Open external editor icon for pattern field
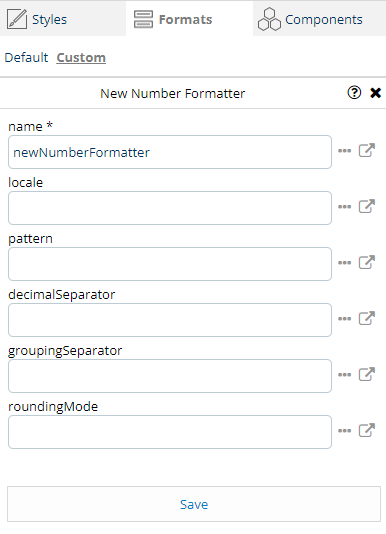This screenshot has height=534, width=386. [x=367, y=262]
